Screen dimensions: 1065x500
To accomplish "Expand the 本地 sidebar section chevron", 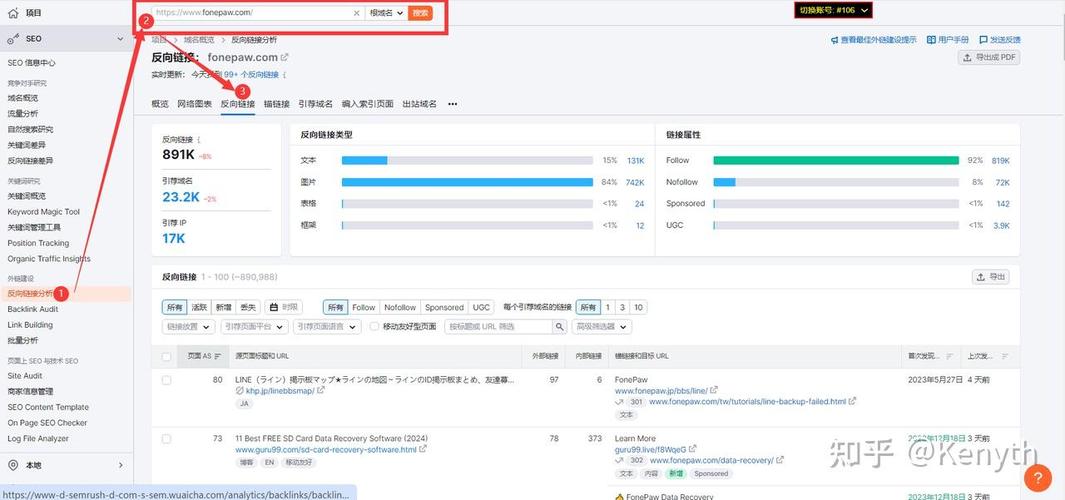I will [x=120, y=465].
